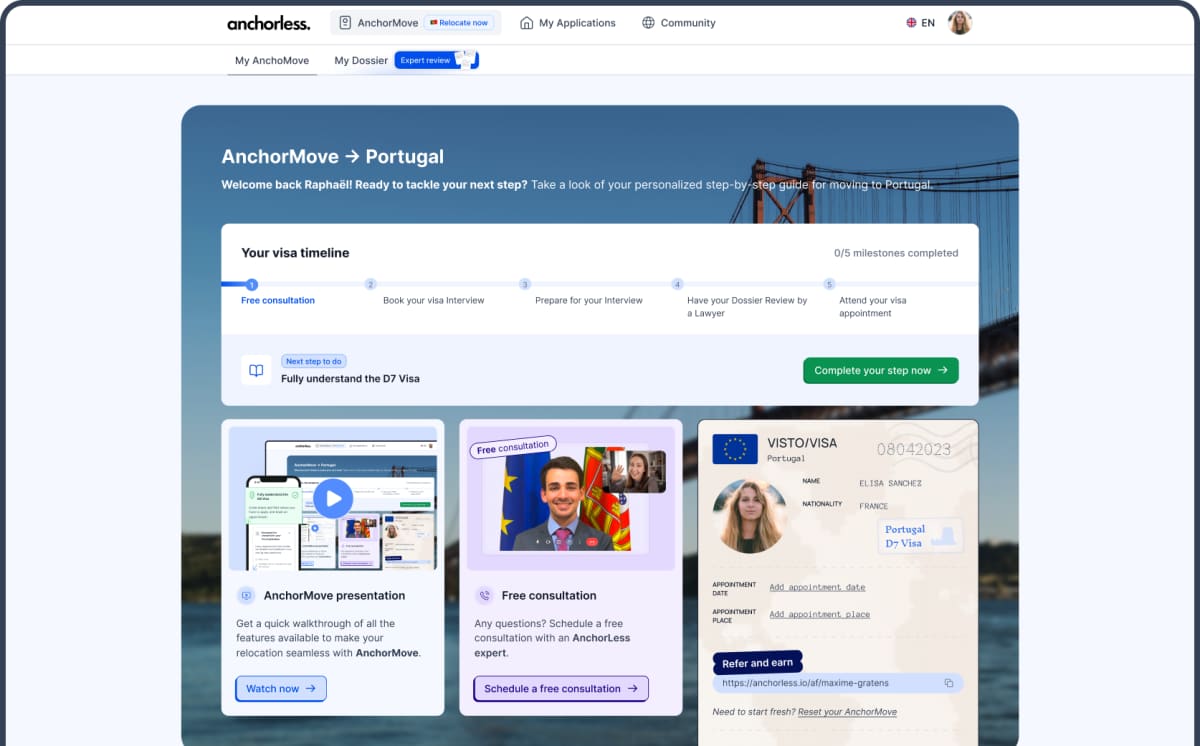Click Fully understand the D7 Visa text
Viewport: 1200px width, 746px height.
point(350,379)
